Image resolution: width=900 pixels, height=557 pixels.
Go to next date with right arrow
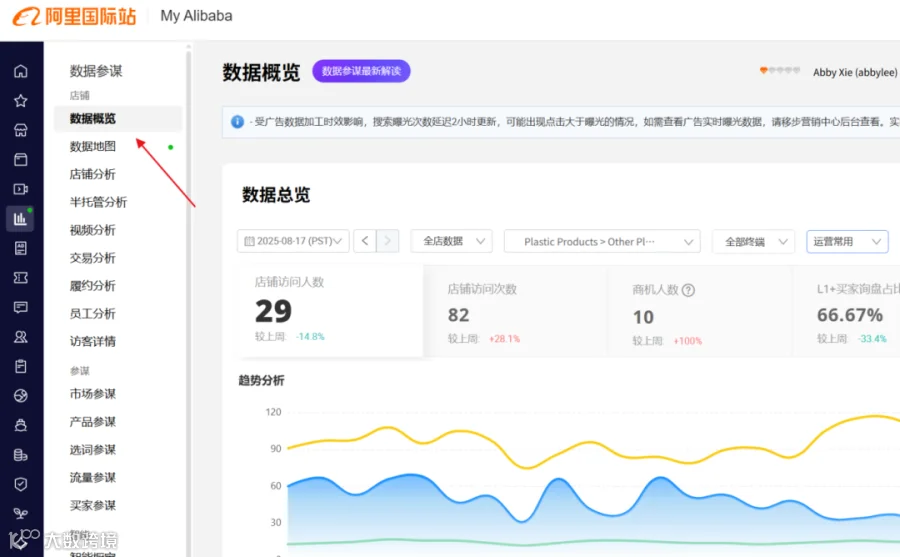(387, 241)
